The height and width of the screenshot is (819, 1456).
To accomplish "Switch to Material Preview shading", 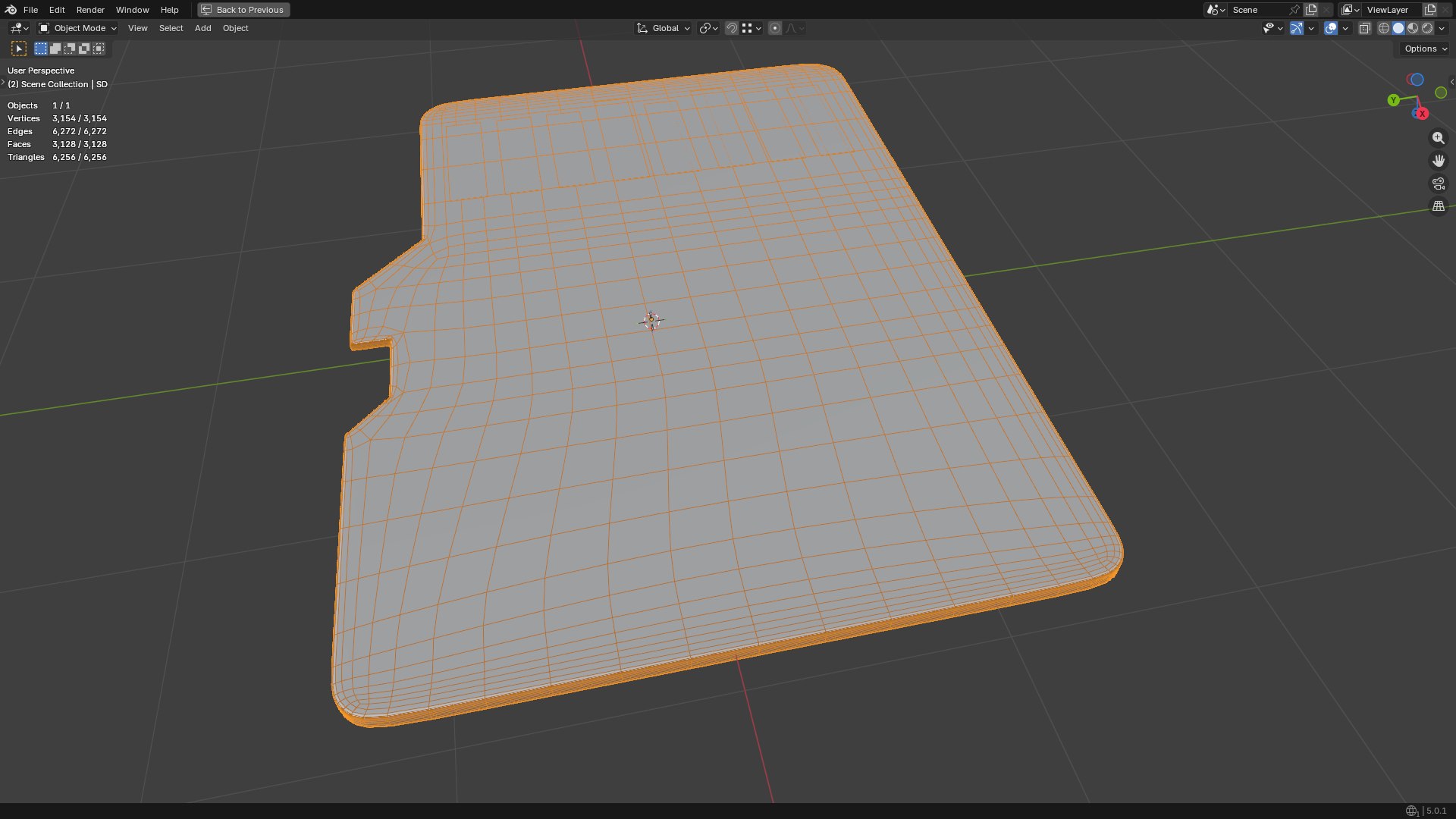I will (x=1413, y=28).
